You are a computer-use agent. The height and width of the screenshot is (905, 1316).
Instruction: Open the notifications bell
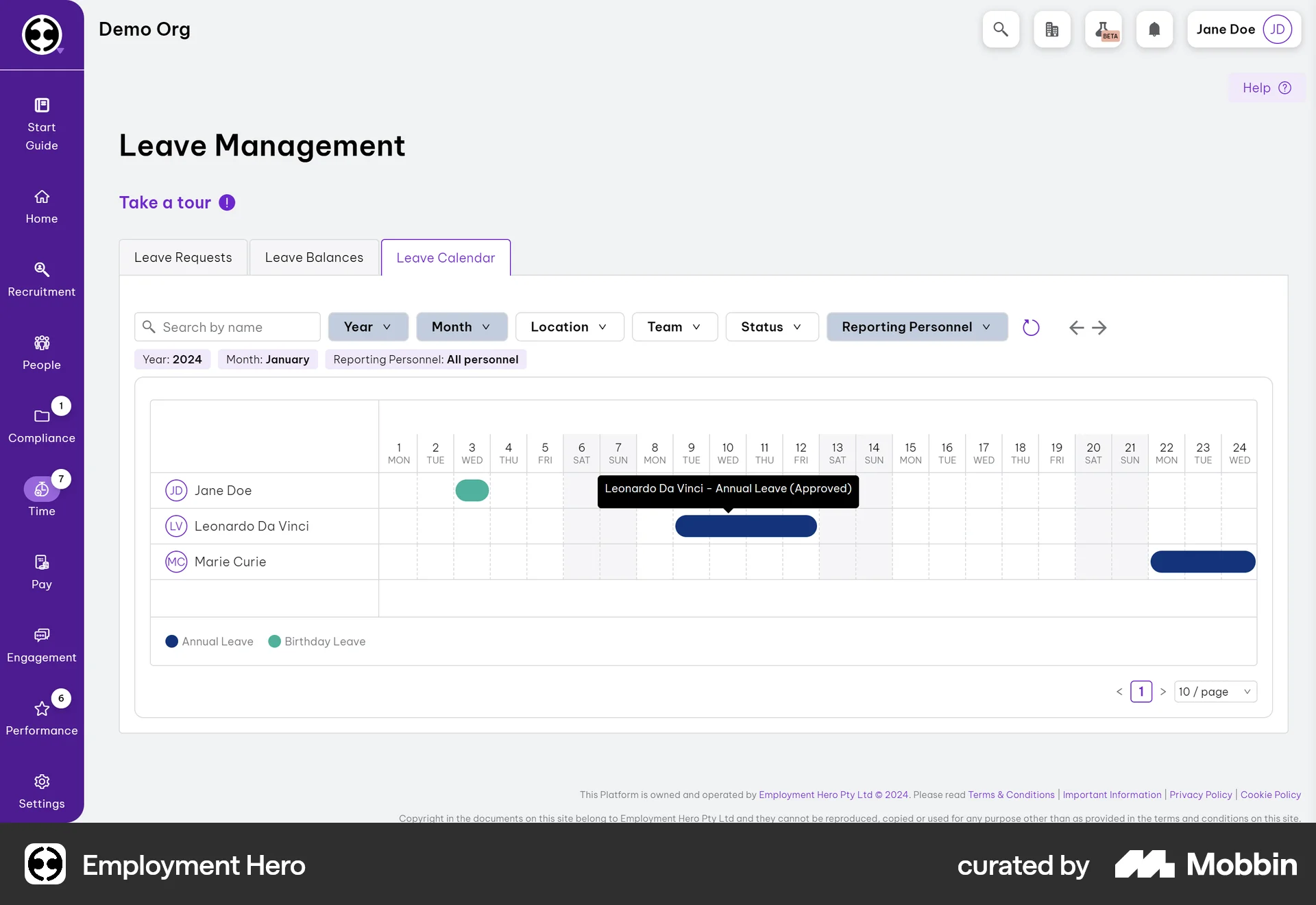1154,29
